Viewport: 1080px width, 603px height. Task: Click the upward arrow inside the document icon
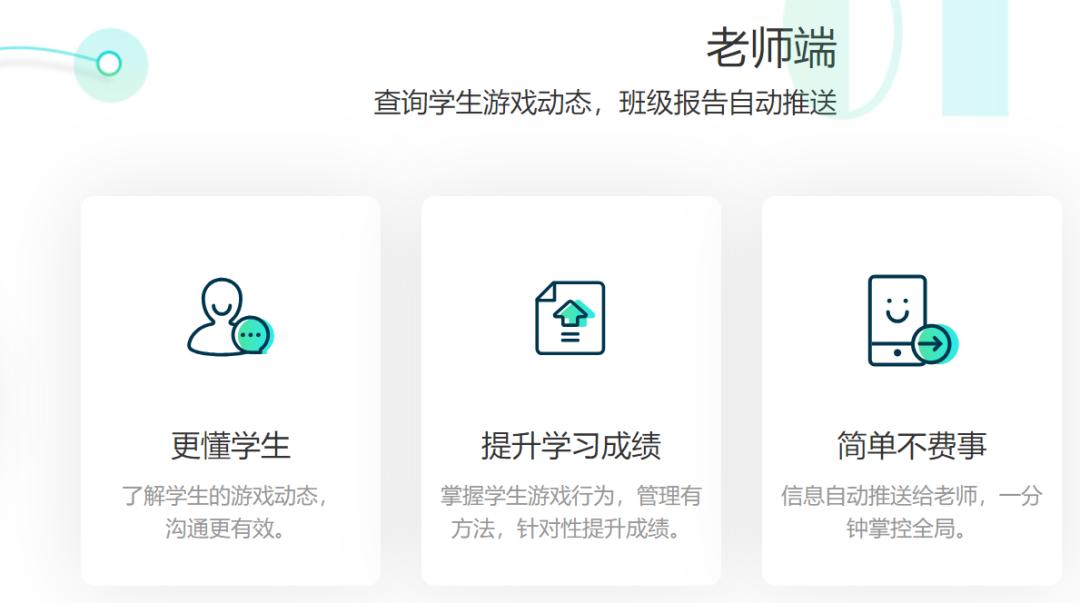tap(569, 315)
